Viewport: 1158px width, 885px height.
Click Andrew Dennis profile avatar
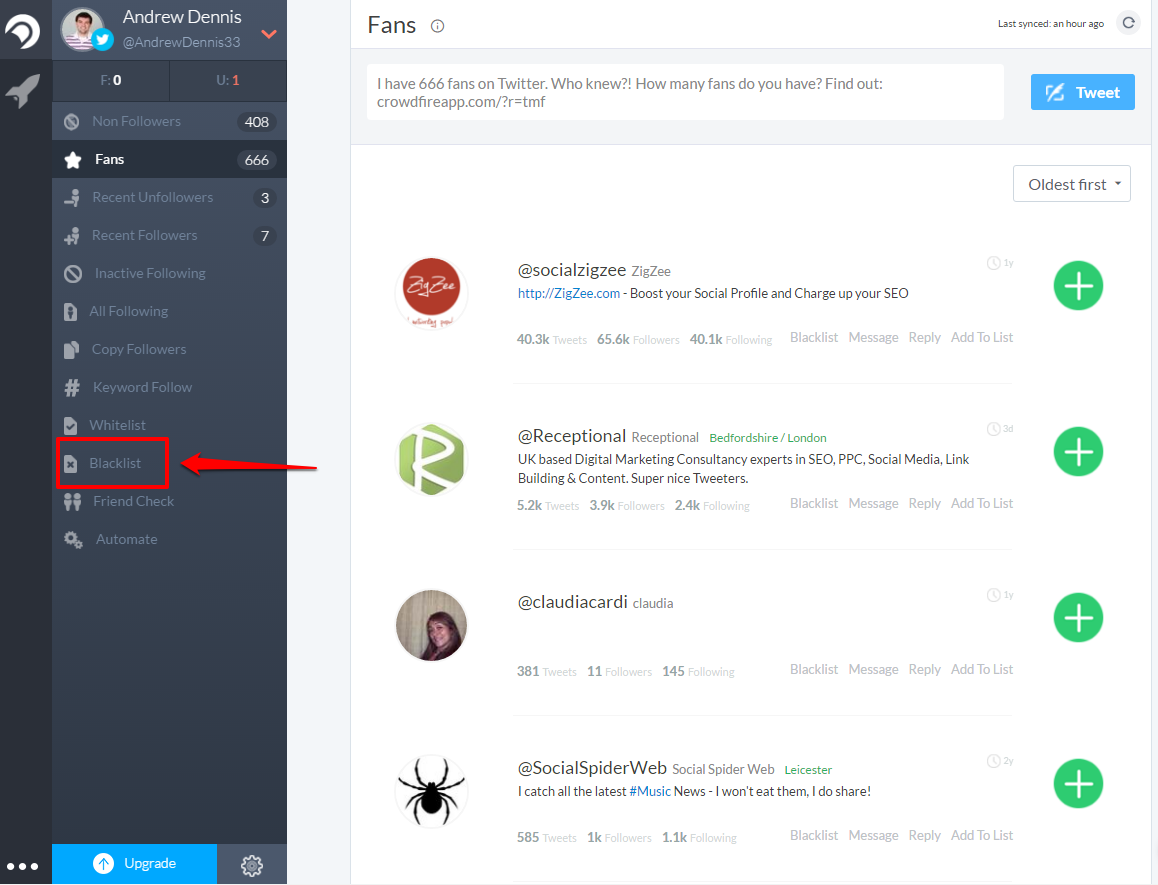[x=83, y=30]
